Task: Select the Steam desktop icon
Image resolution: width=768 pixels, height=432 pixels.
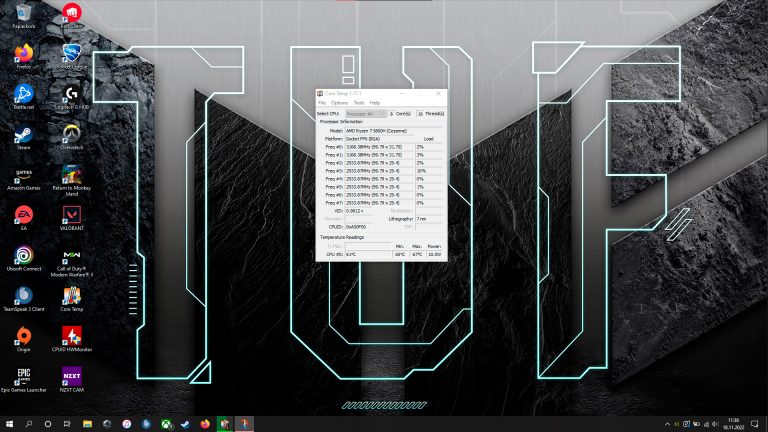Action: coord(23,132)
